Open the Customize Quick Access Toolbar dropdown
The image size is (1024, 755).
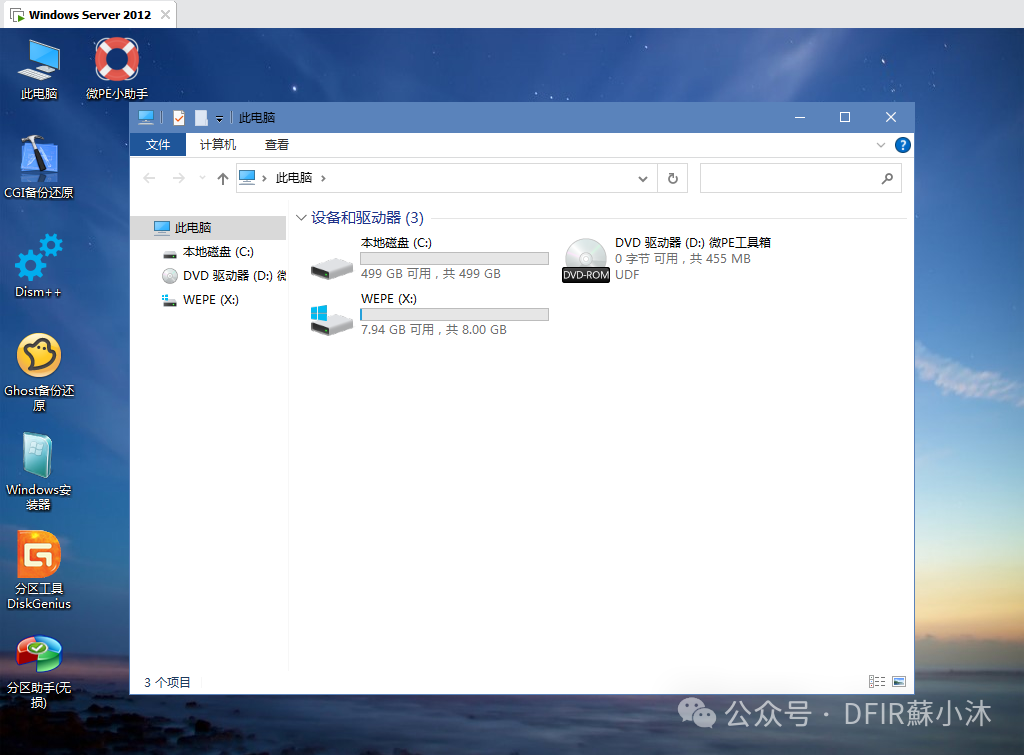point(219,118)
